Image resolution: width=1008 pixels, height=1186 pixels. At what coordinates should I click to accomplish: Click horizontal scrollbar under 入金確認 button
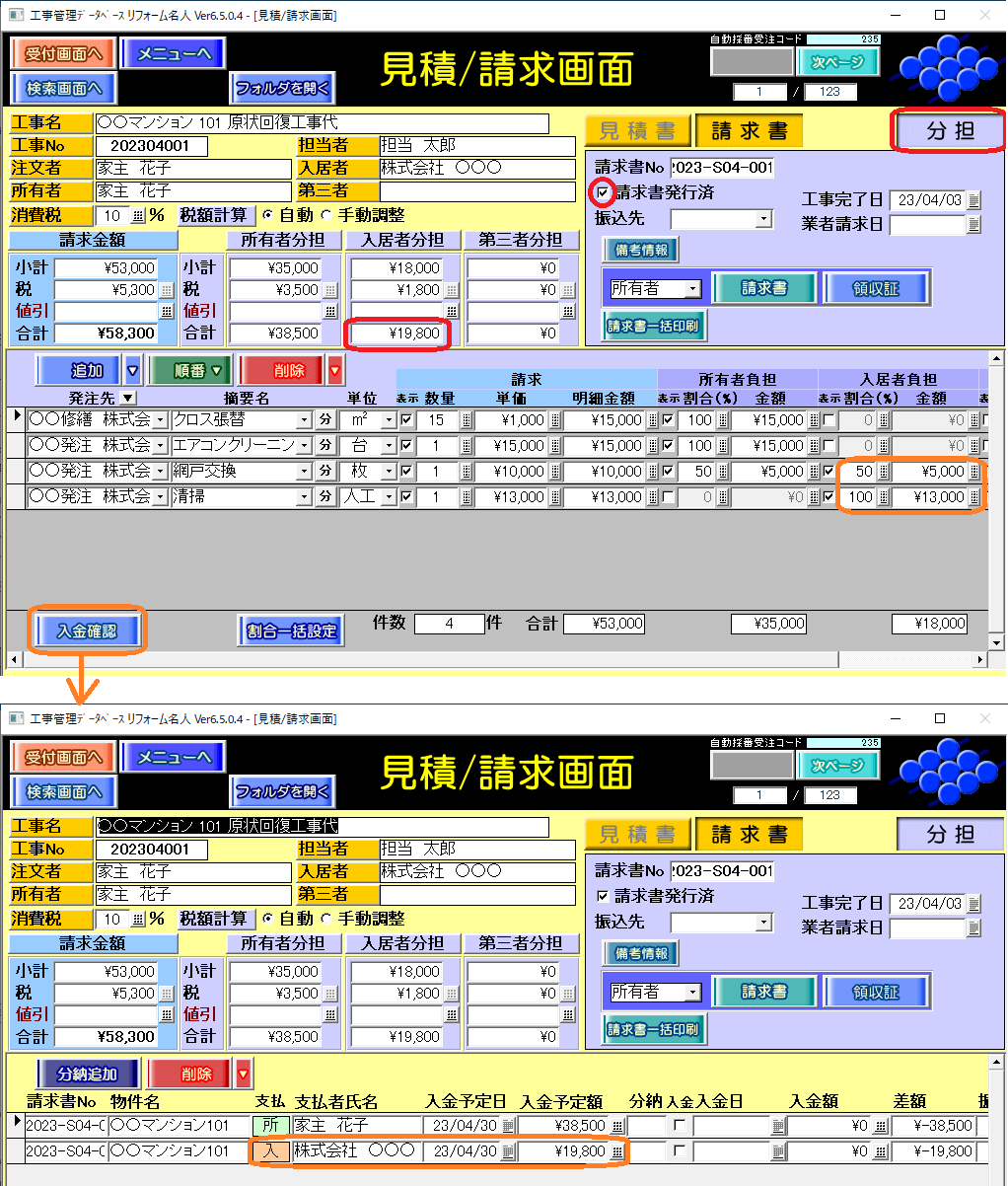[493, 660]
